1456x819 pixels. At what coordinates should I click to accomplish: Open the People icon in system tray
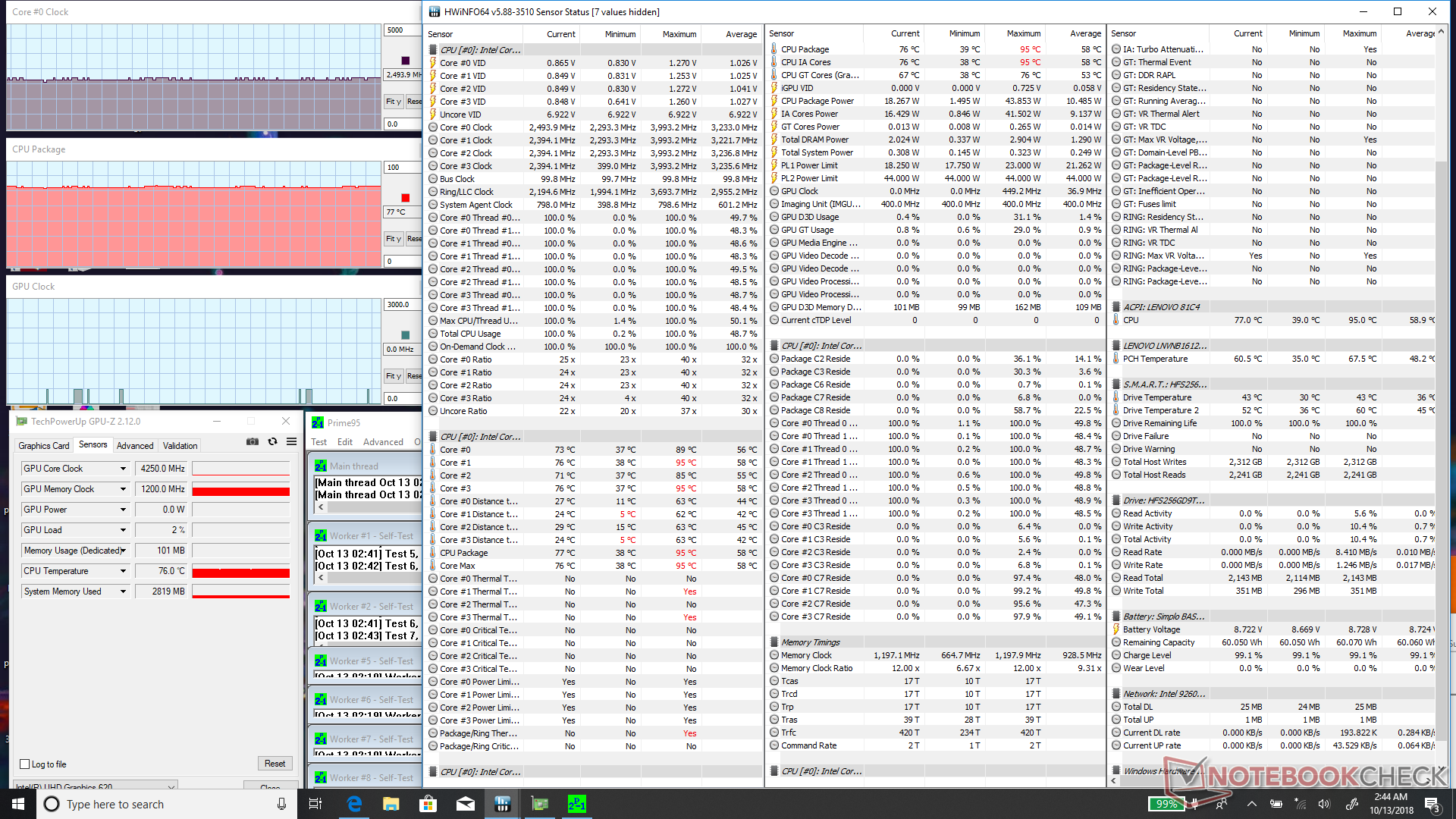pyautogui.click(x=1222, y=804)
